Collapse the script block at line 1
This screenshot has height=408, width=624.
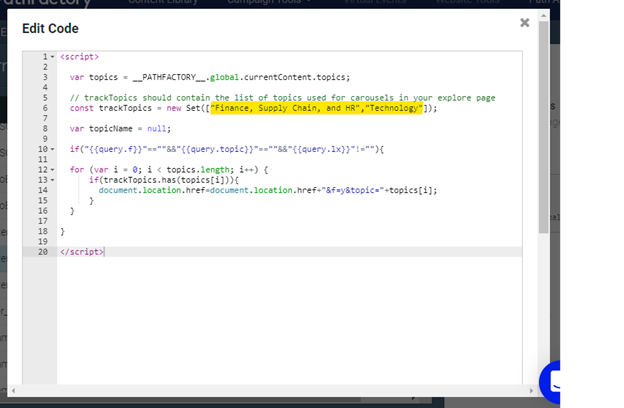point(53,57)
